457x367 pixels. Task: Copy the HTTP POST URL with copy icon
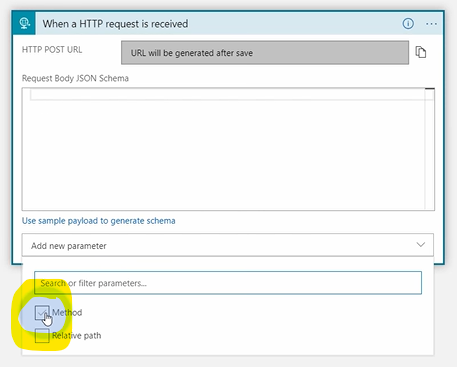coord(421,52)
